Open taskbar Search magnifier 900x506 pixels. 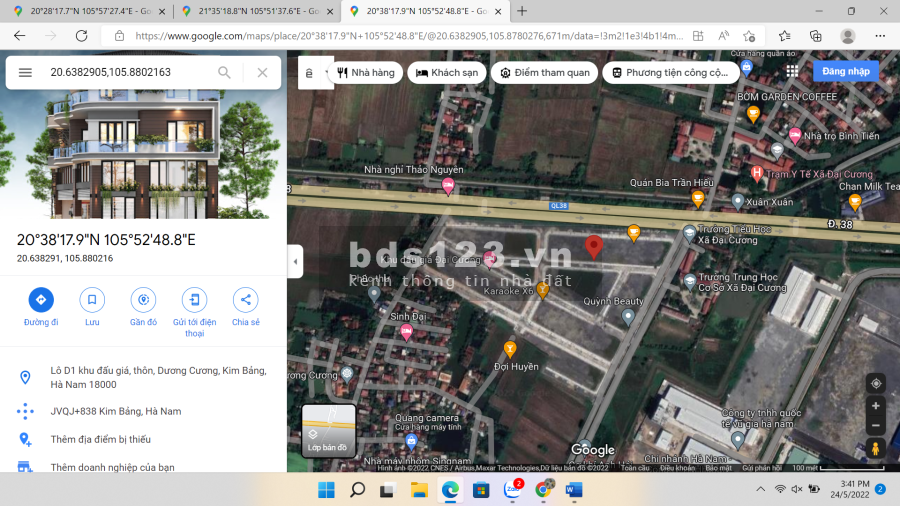pos(357,490)
